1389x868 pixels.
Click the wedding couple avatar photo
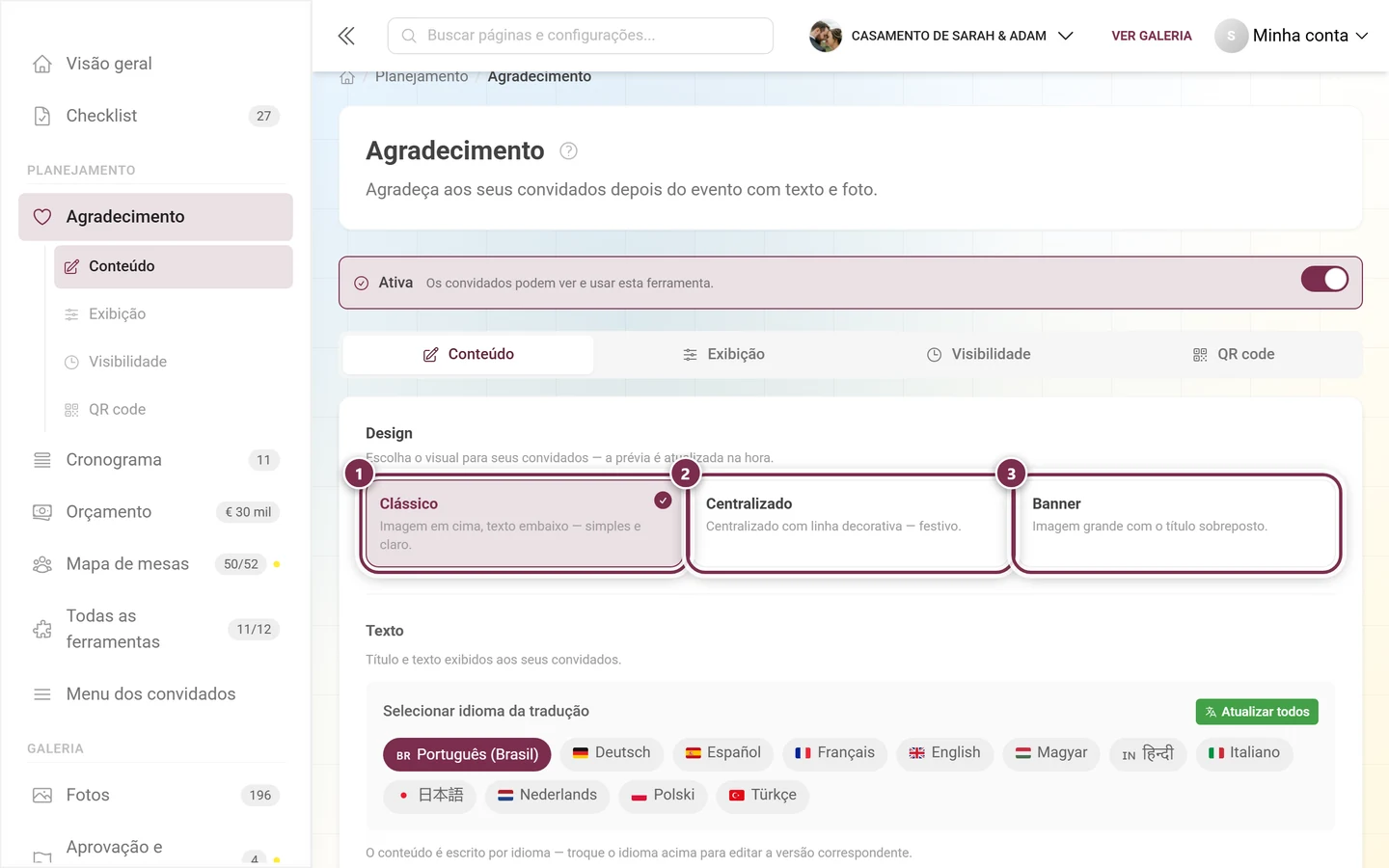coord(826,36)
